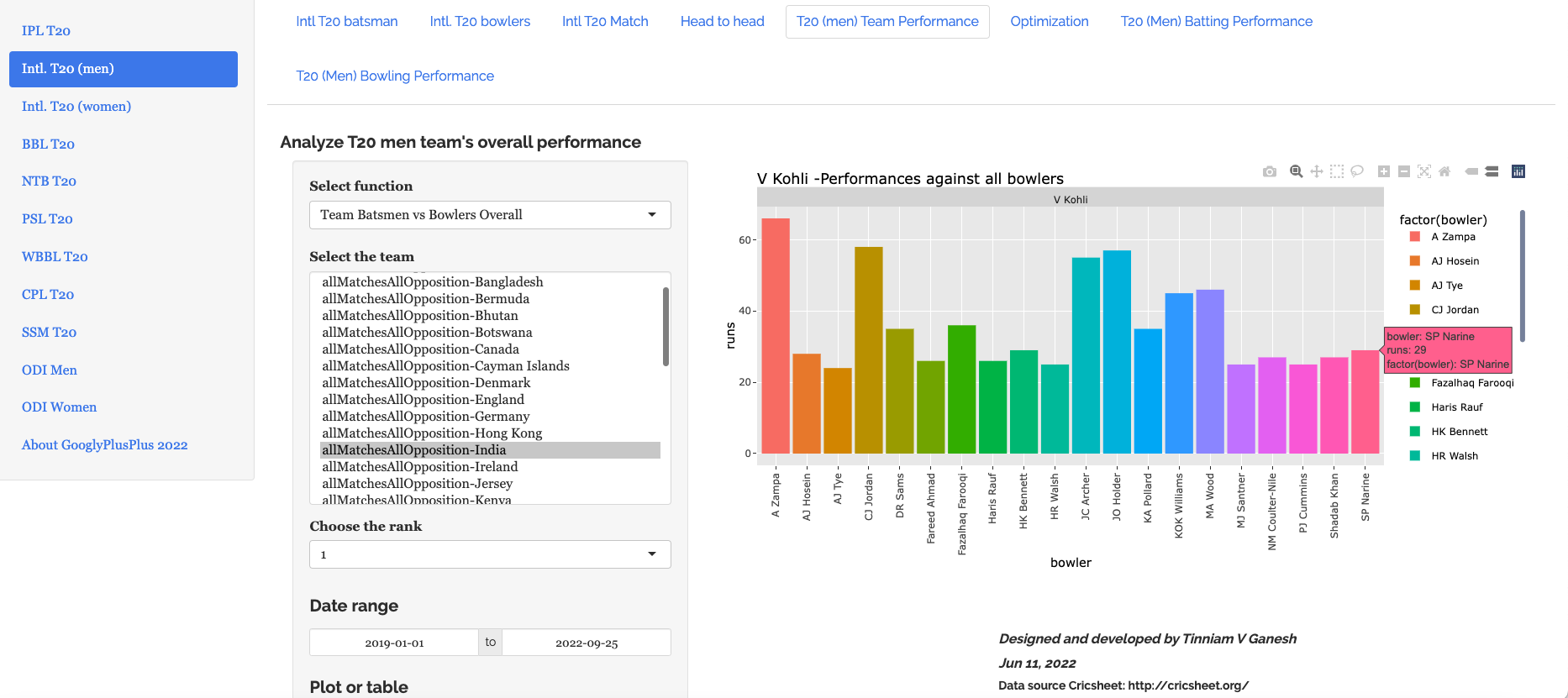Image resolution: width=1568 pixels, height=698 pixels.
Task: Click the Autoscale icon on chart
Action: tap(1423, 171)
